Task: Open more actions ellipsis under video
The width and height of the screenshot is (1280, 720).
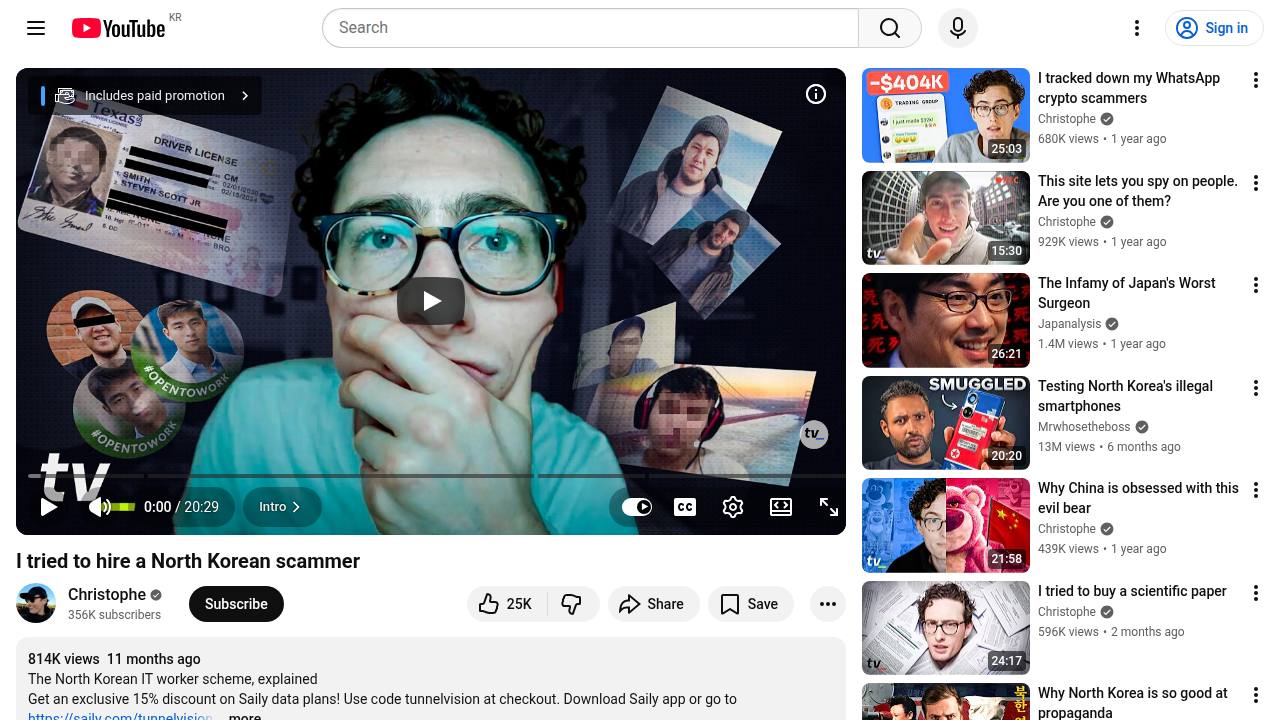Action: (x=828, y=604)
